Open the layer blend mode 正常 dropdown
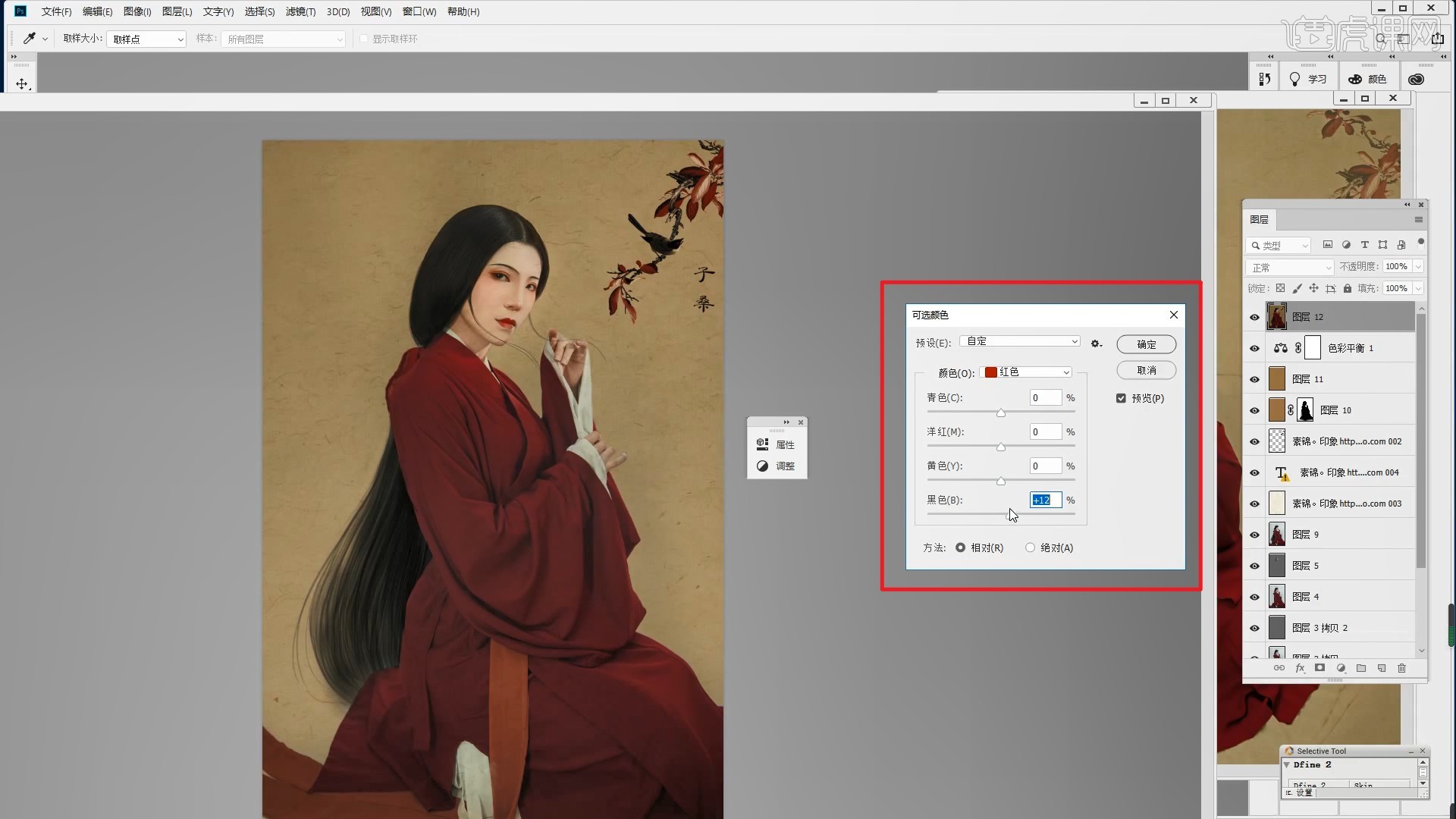The image size is (1456, 819). 1289,267
